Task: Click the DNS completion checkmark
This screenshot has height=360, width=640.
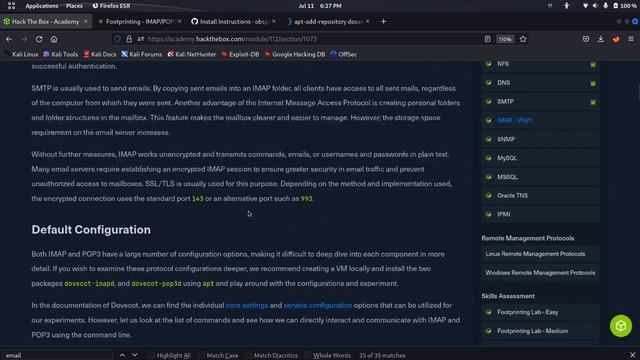Action: (593, 83)
